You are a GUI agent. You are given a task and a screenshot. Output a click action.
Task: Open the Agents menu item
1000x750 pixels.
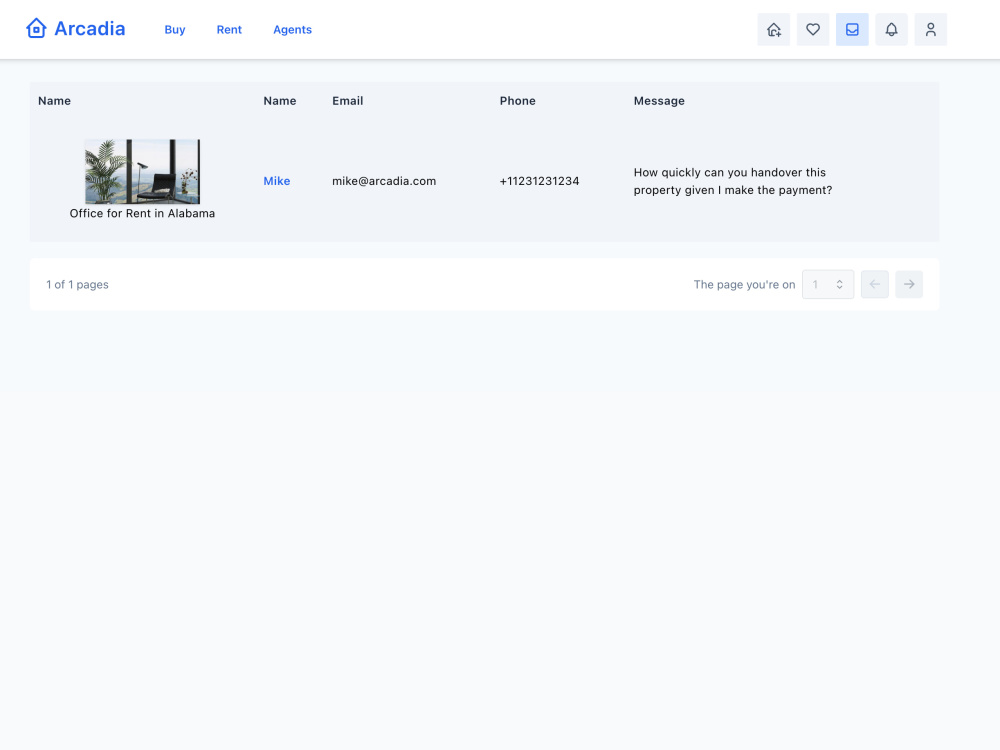click(x=292, y=29)
